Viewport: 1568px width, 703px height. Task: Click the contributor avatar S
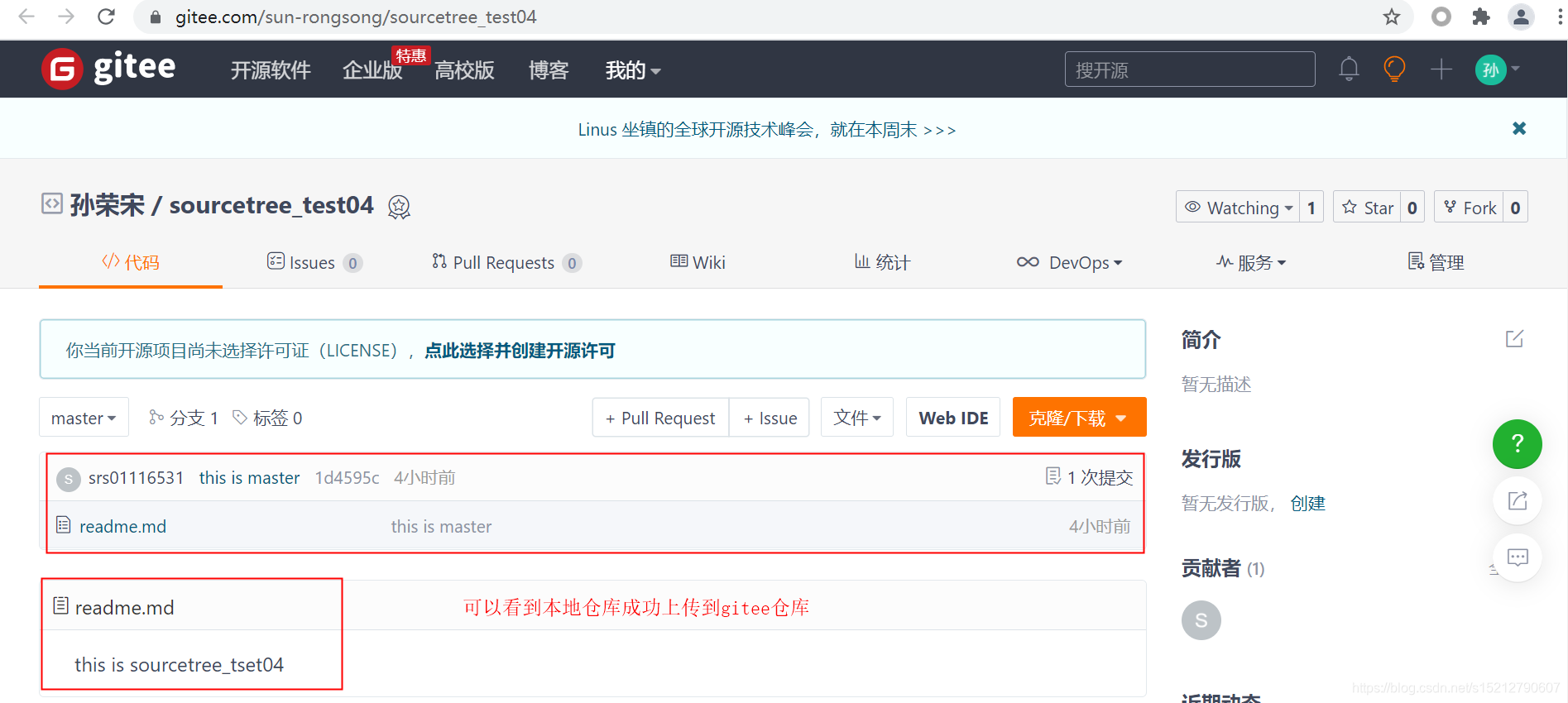pyautogui.click(x=1201, y=620)
